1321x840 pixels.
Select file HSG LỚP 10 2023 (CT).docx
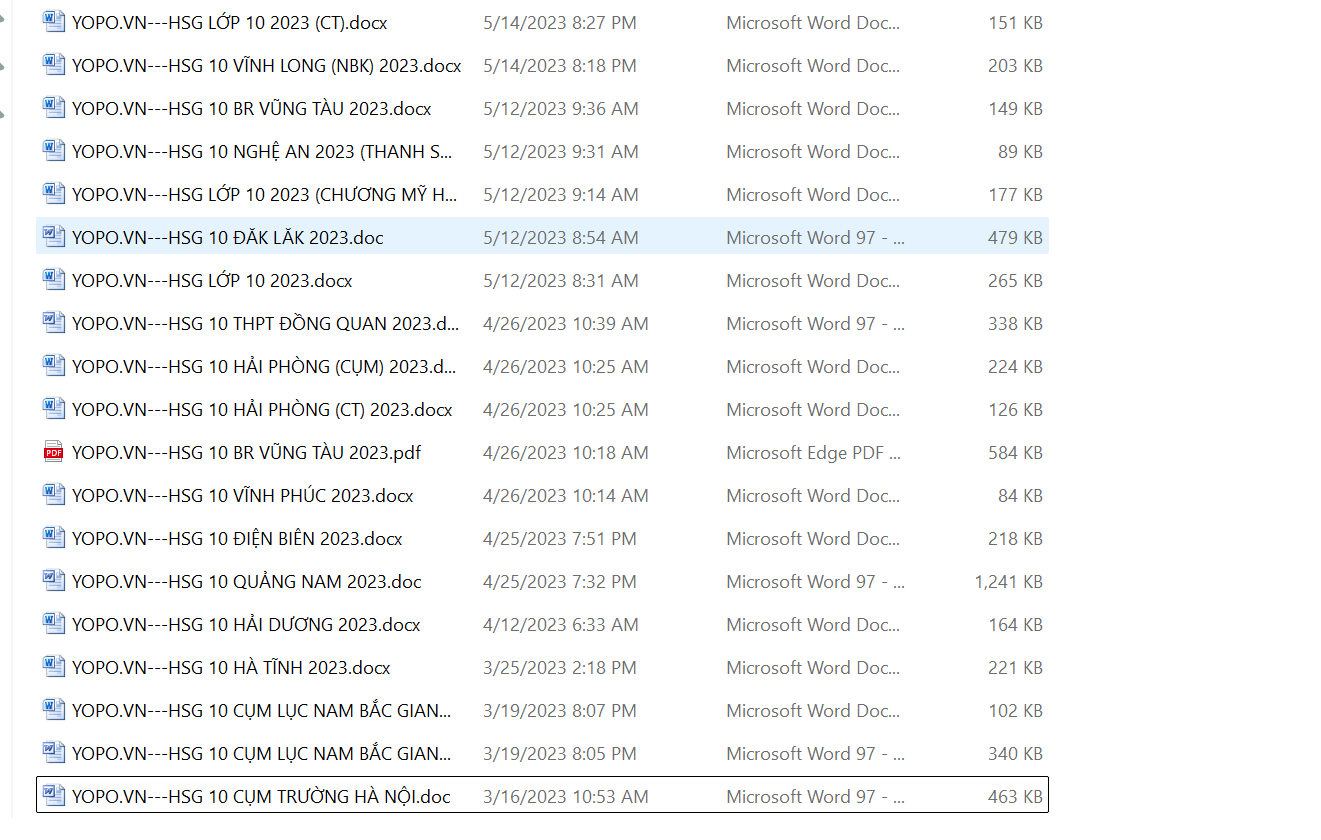coord(229,22)
